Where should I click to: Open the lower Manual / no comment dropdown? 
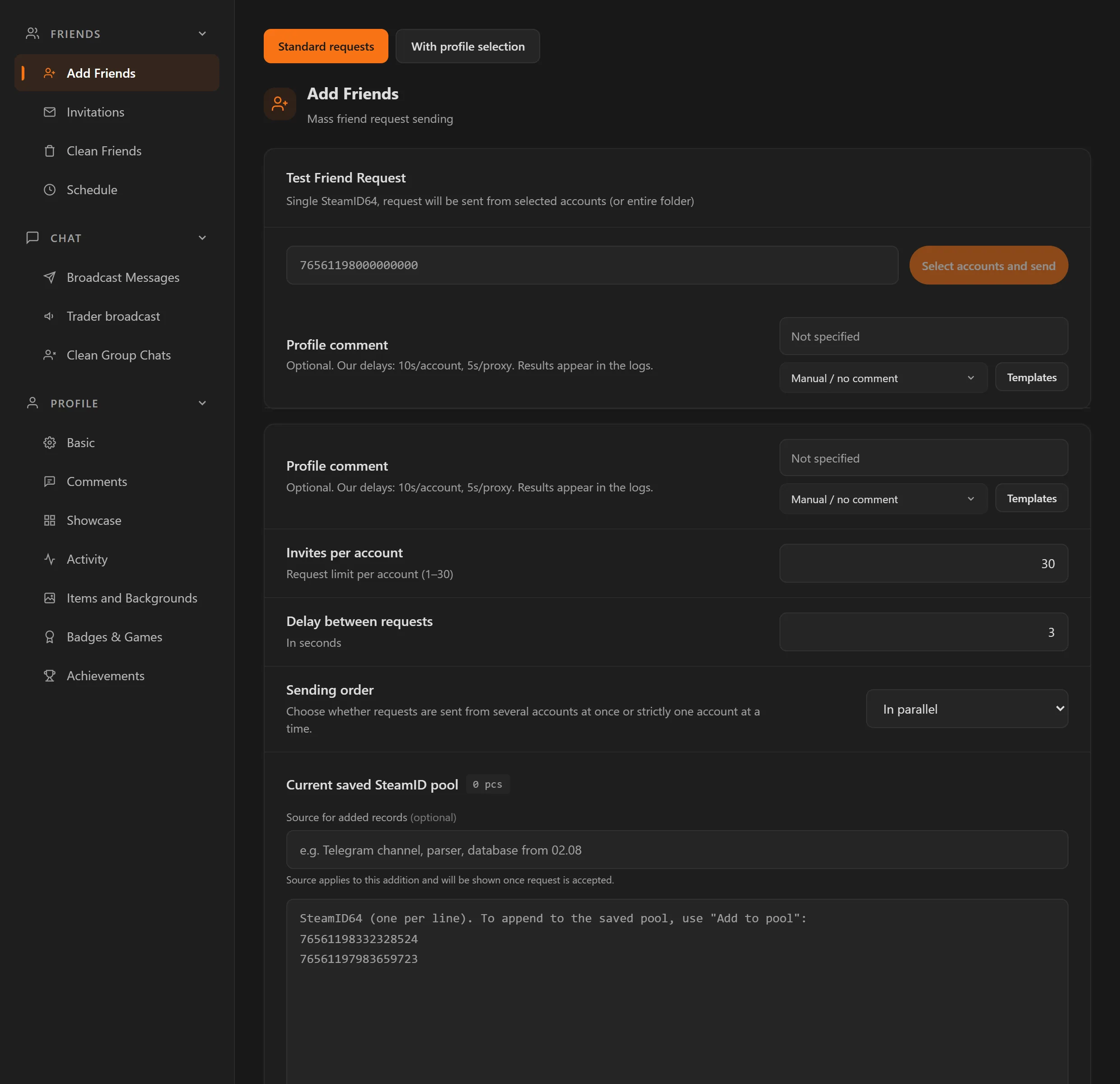(x=883, y=499)
